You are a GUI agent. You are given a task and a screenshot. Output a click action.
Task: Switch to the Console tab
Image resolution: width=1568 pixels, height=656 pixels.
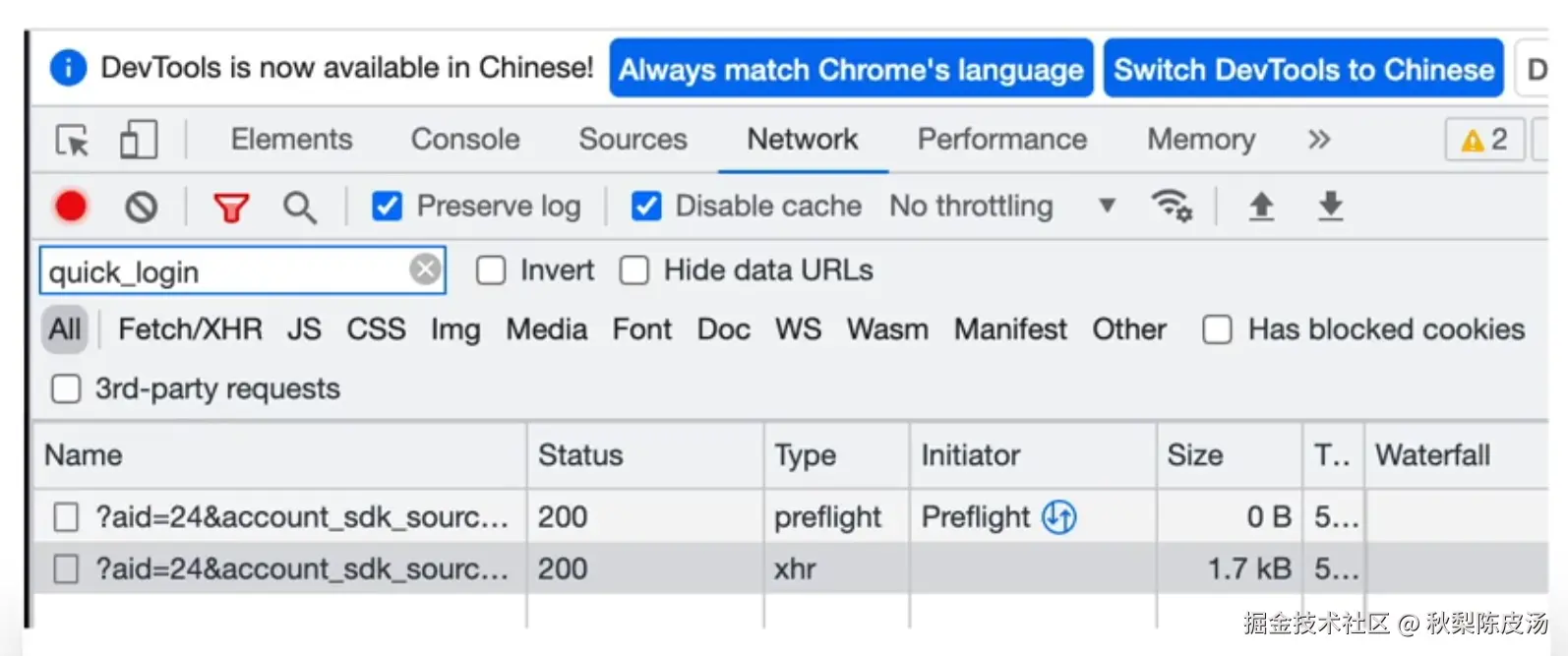(465, 140)
